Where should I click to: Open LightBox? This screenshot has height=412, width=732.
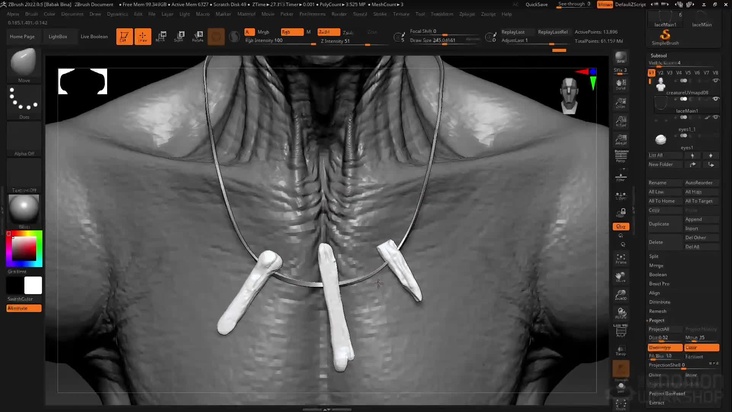58,36
